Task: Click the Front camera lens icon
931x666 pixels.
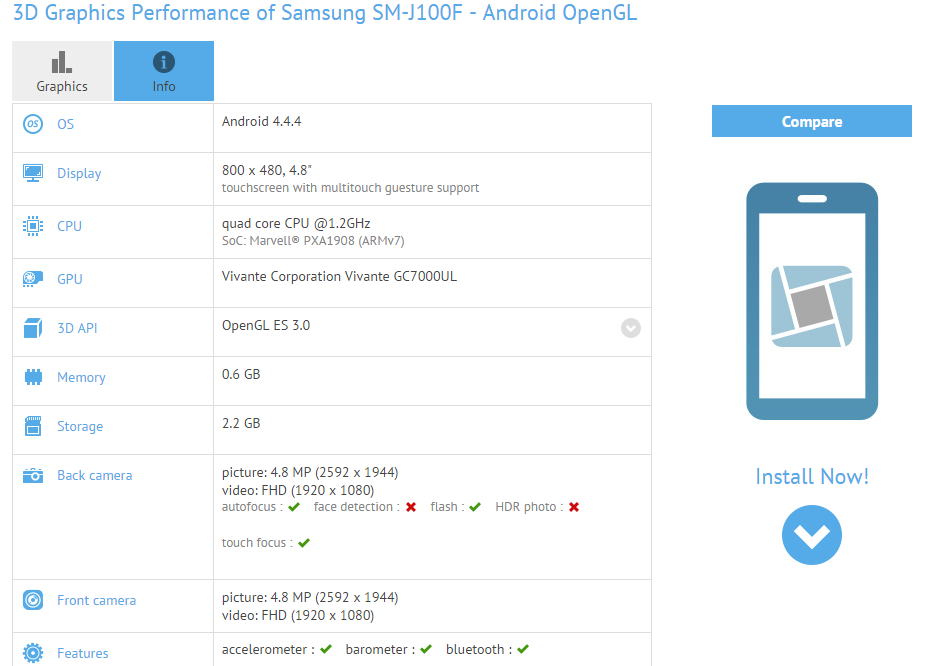Action: point(33,600)
